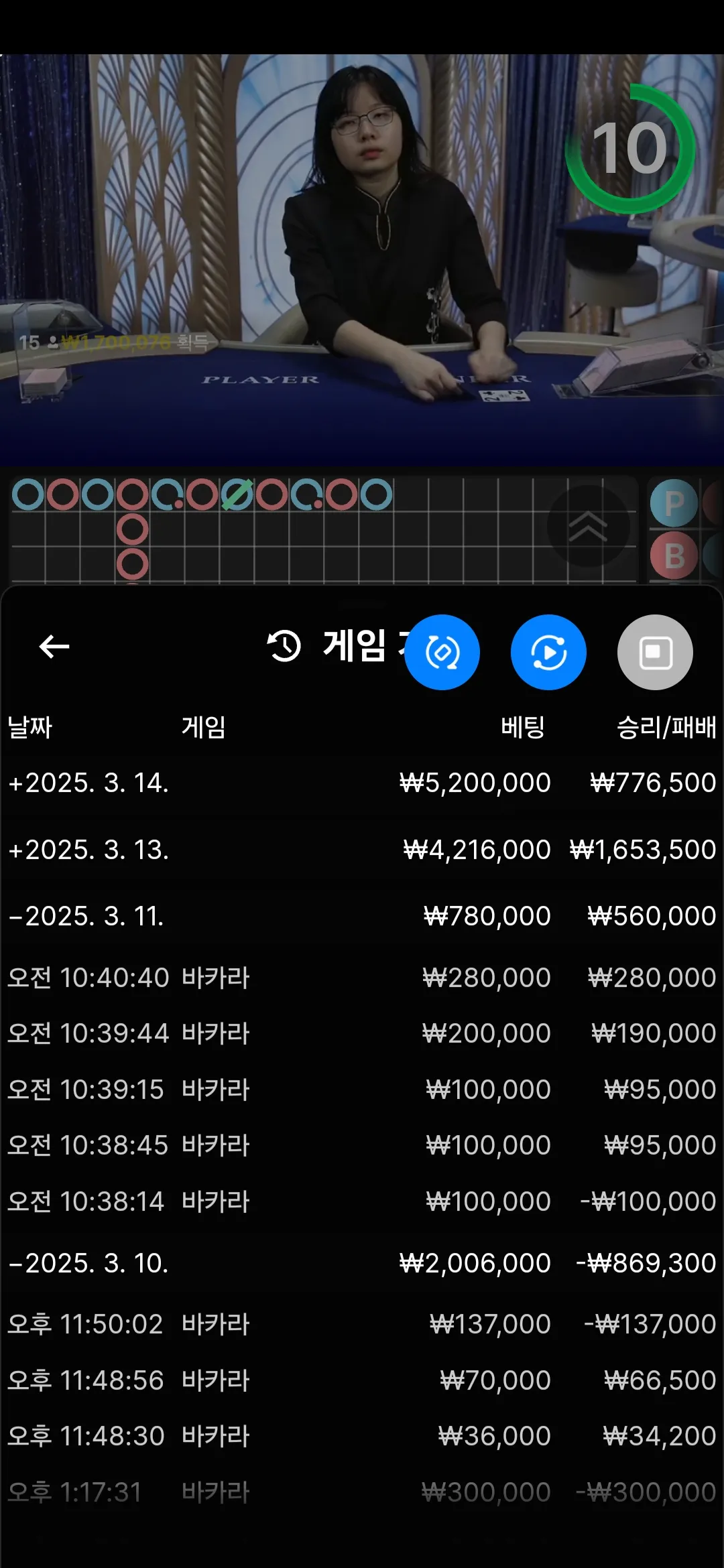Open the 오전 10:39:15 바카라 entry
The height and width of the screenshot is (1568, 724).
tap(362, 1090)
